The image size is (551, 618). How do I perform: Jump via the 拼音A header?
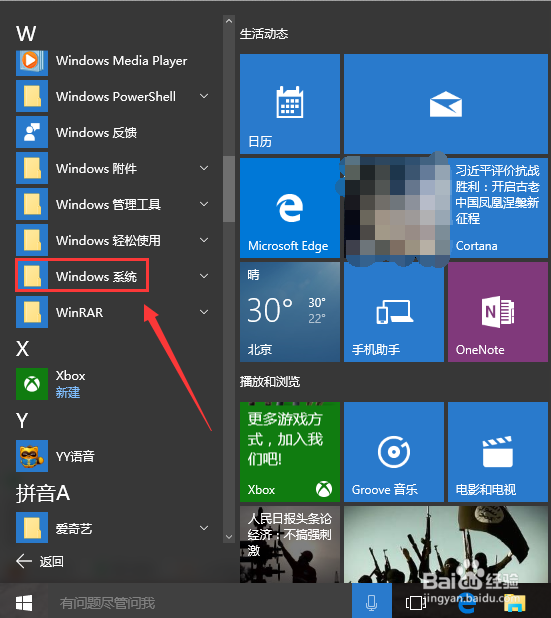coord(43,493)
